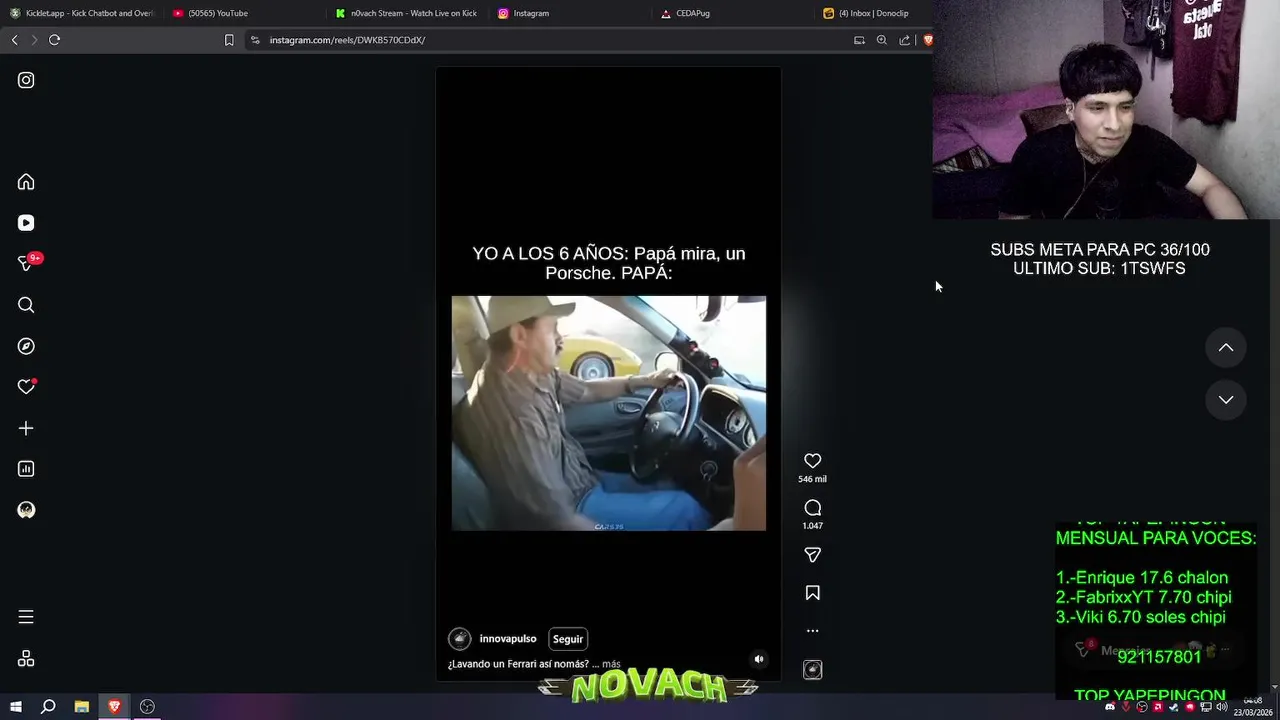This screenshot has height=720, width=1280.
Task: Like the reel with heart icon
Action: coord(813,461)
